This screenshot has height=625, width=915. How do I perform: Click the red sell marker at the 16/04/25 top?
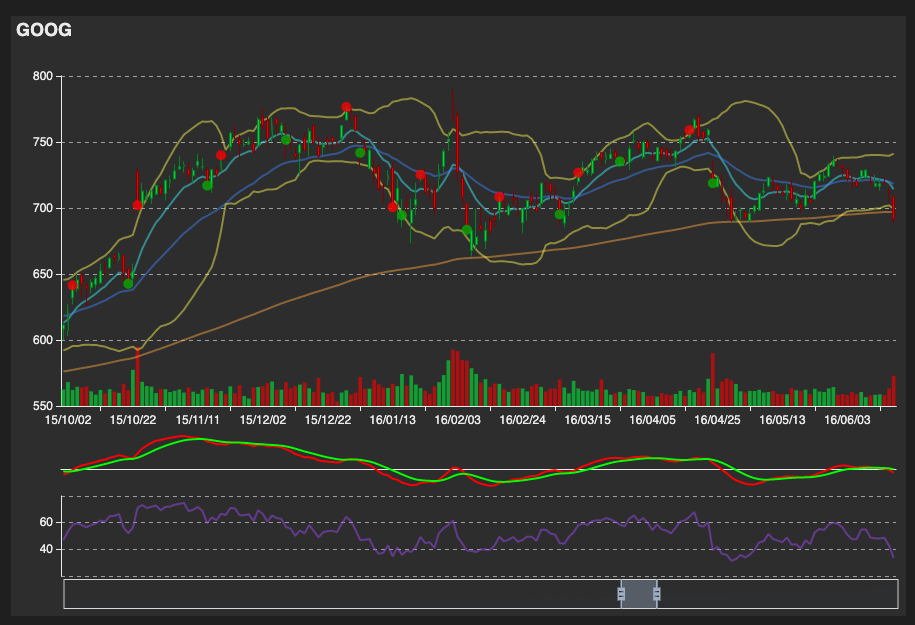point(689,129)
